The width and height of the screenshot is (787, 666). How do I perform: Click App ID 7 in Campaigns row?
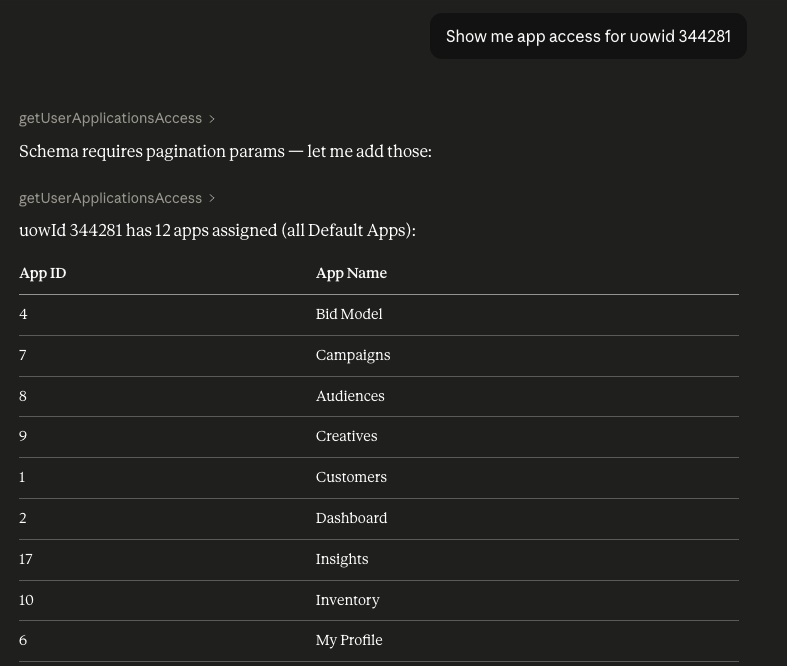click(23, 355)
